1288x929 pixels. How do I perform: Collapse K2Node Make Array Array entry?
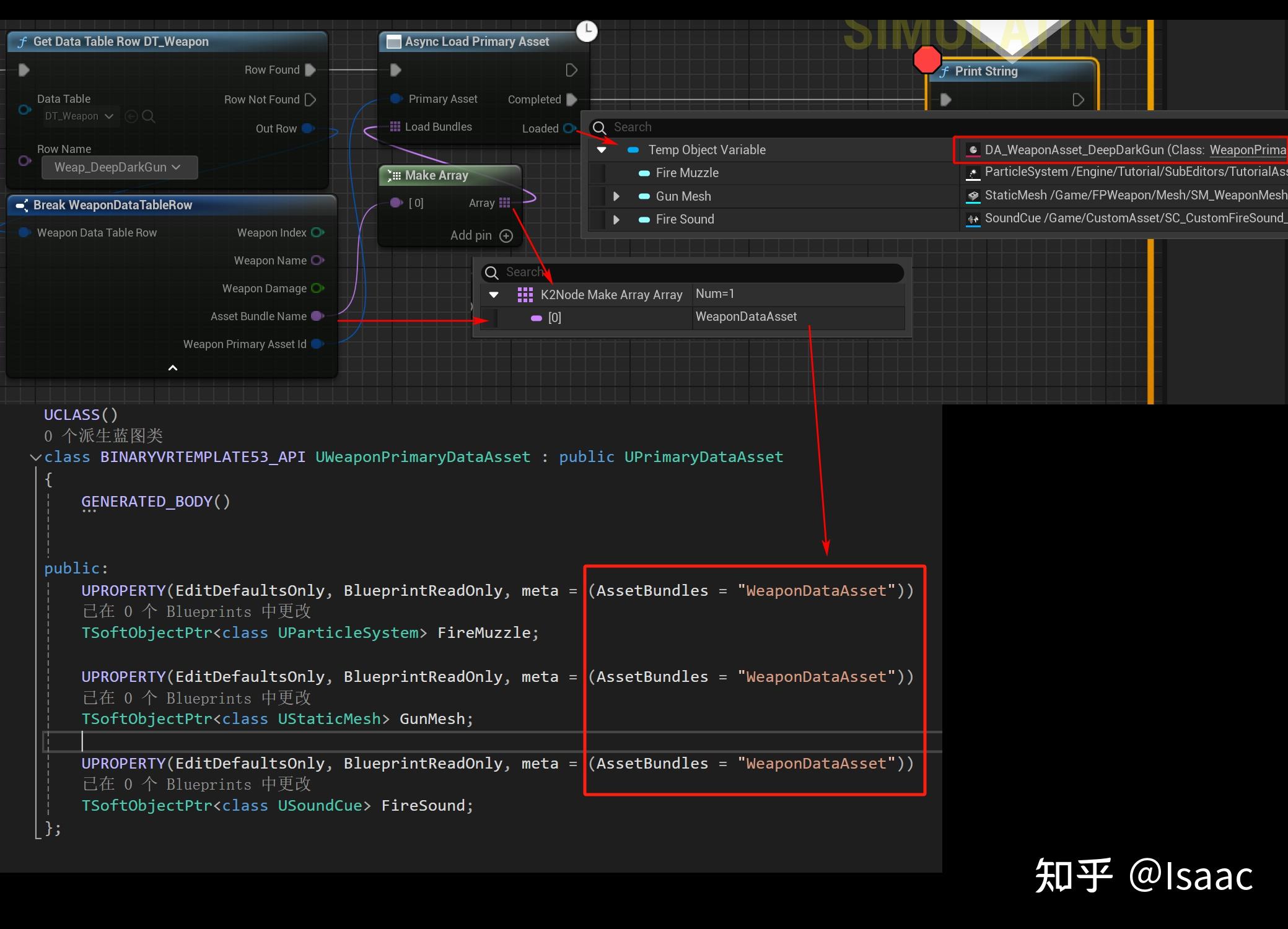pyautogui.click(x=494, y=295)
